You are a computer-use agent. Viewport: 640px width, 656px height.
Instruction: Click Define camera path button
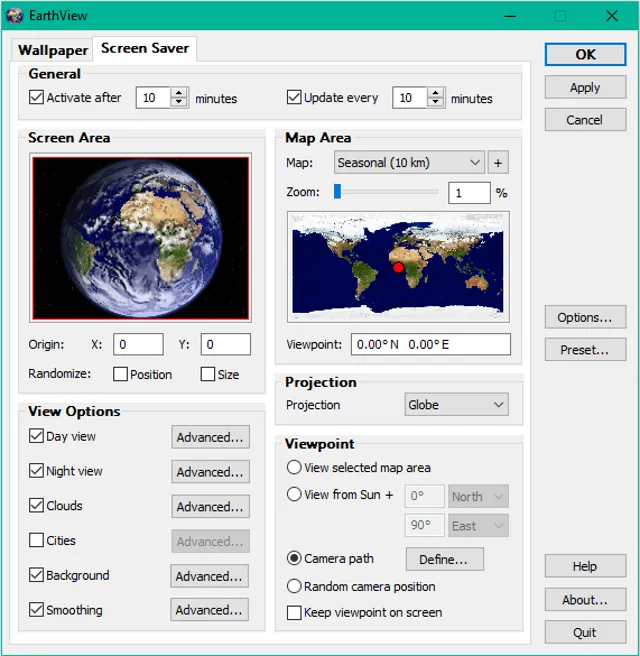[445, 559]
